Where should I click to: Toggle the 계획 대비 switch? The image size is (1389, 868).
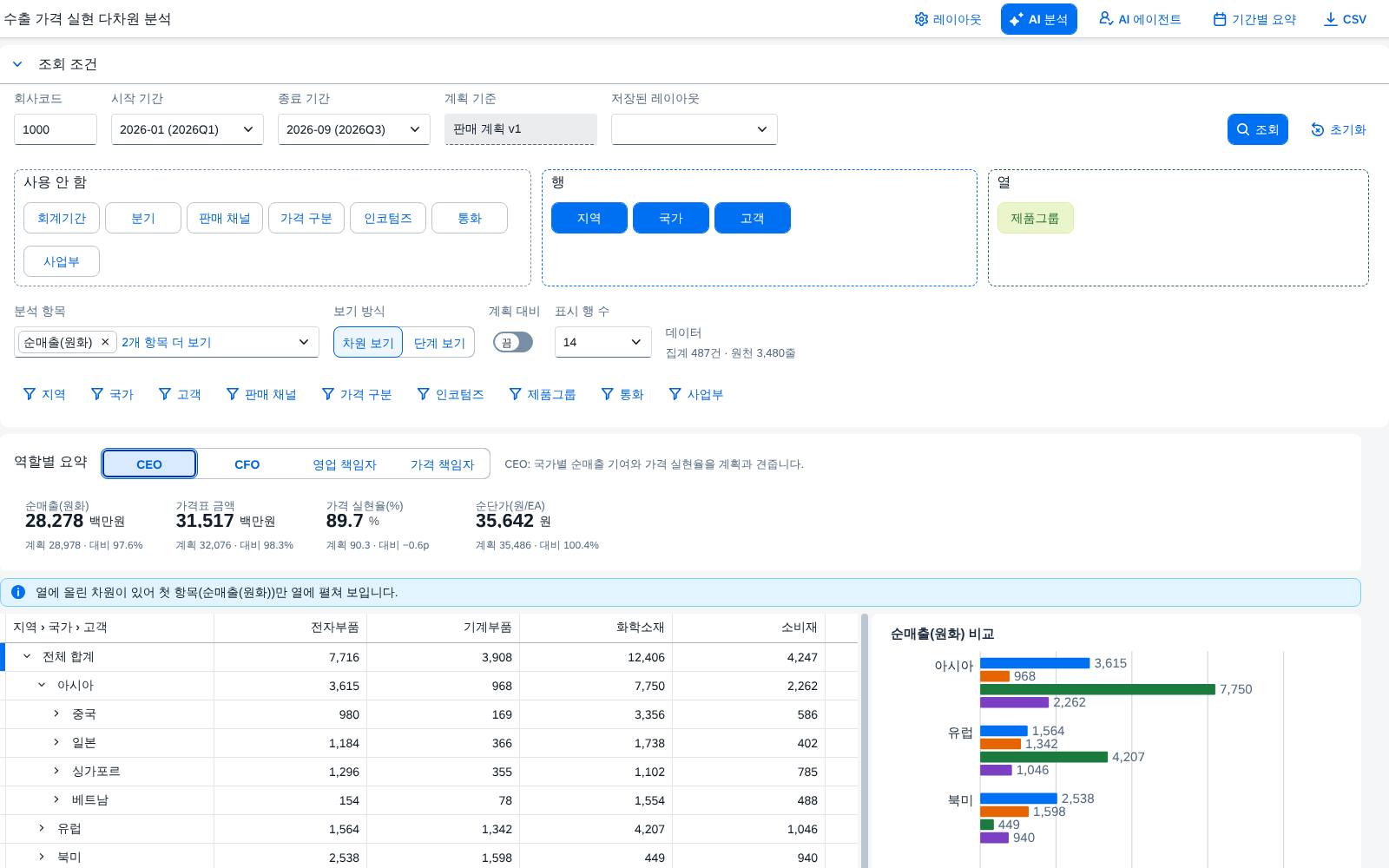click(x=513, y=342)
